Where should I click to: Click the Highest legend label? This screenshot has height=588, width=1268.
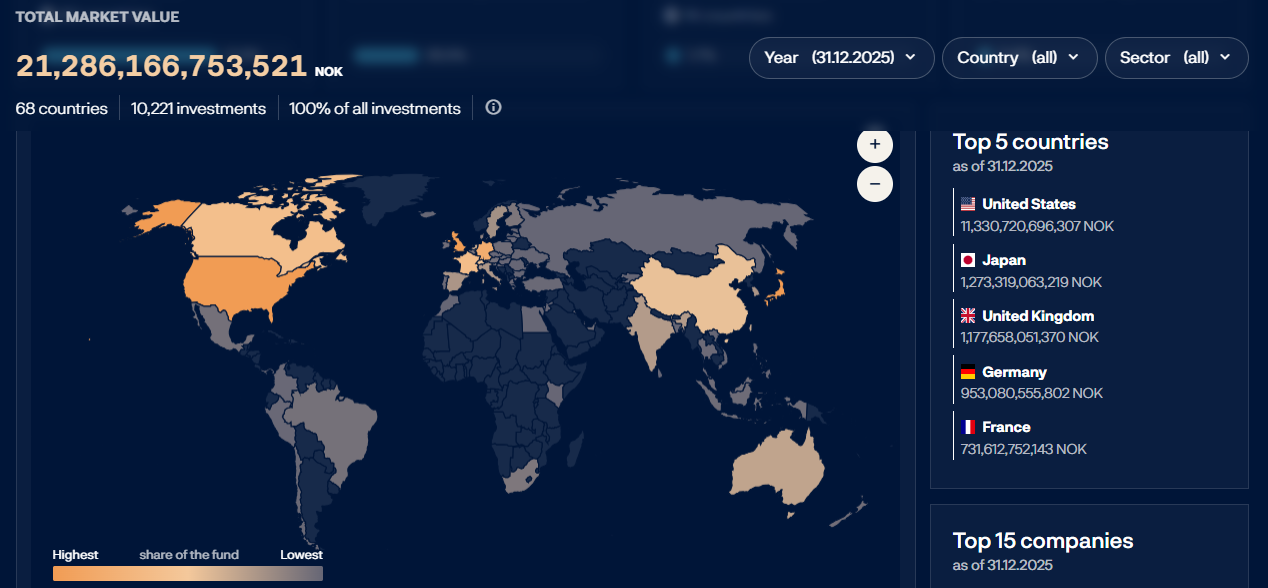click(x=76, y=554)
